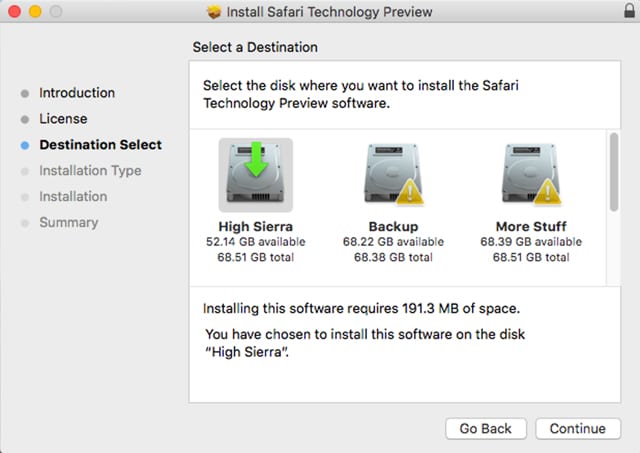Click the package icon in the title bar
This screenshot has width=640, height=453.
pyautogui.click(x=213, y=12)
